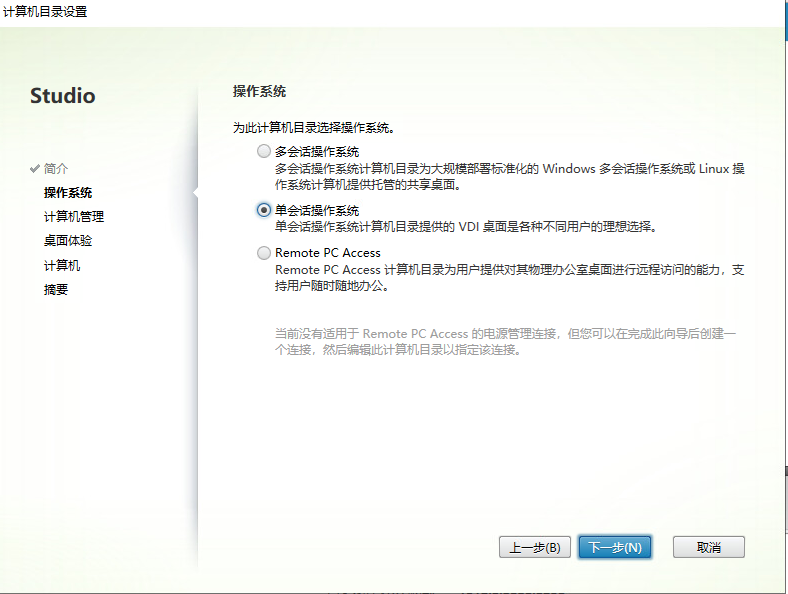Click the Remote PC Access option label
Viewport: 788px width, 594px height.
coord(328,253)
